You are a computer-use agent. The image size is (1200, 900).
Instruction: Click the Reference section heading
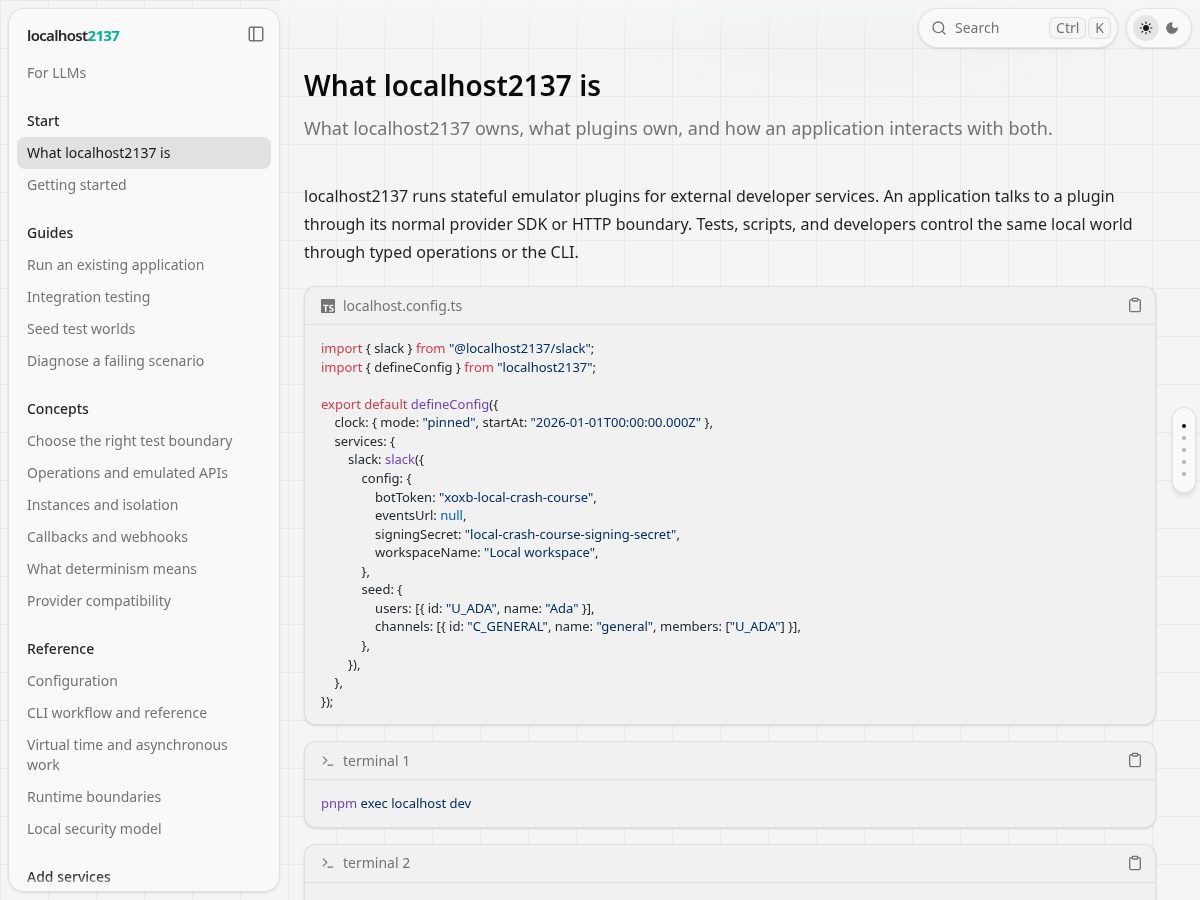click(x=60, y=649)
